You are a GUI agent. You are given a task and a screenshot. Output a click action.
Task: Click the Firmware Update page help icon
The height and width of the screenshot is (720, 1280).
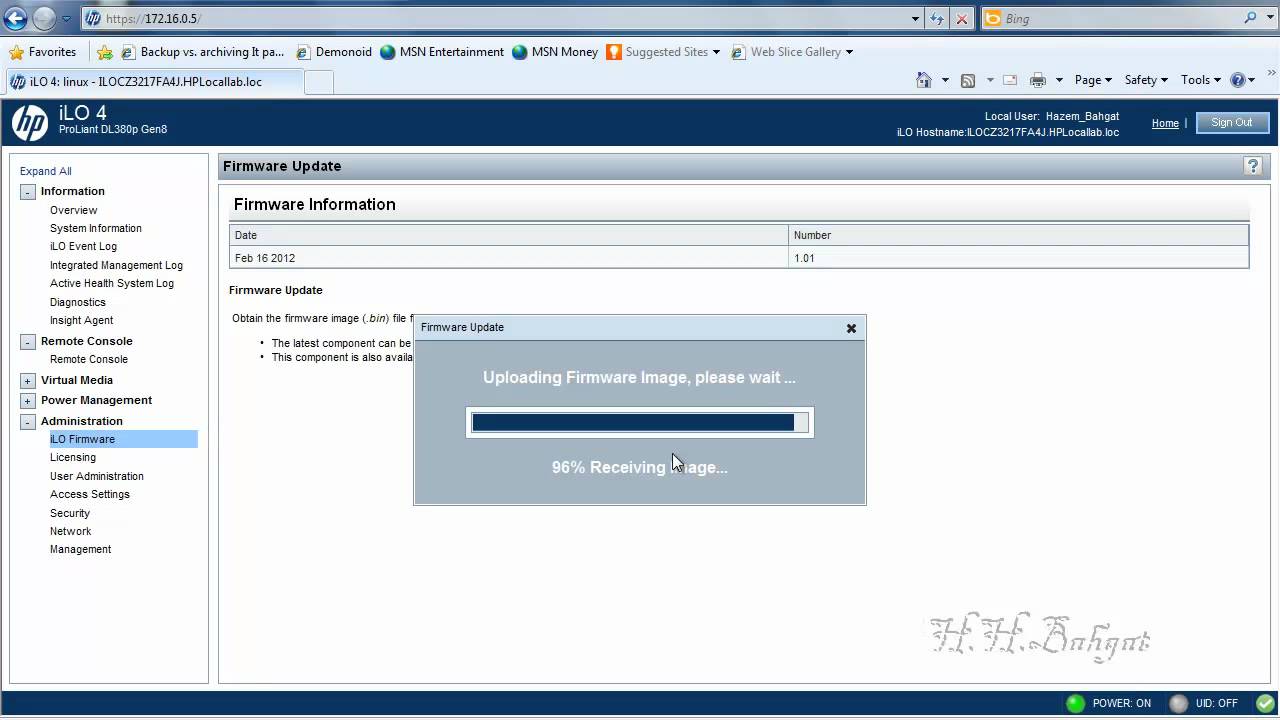click(x=1252, y=166)
